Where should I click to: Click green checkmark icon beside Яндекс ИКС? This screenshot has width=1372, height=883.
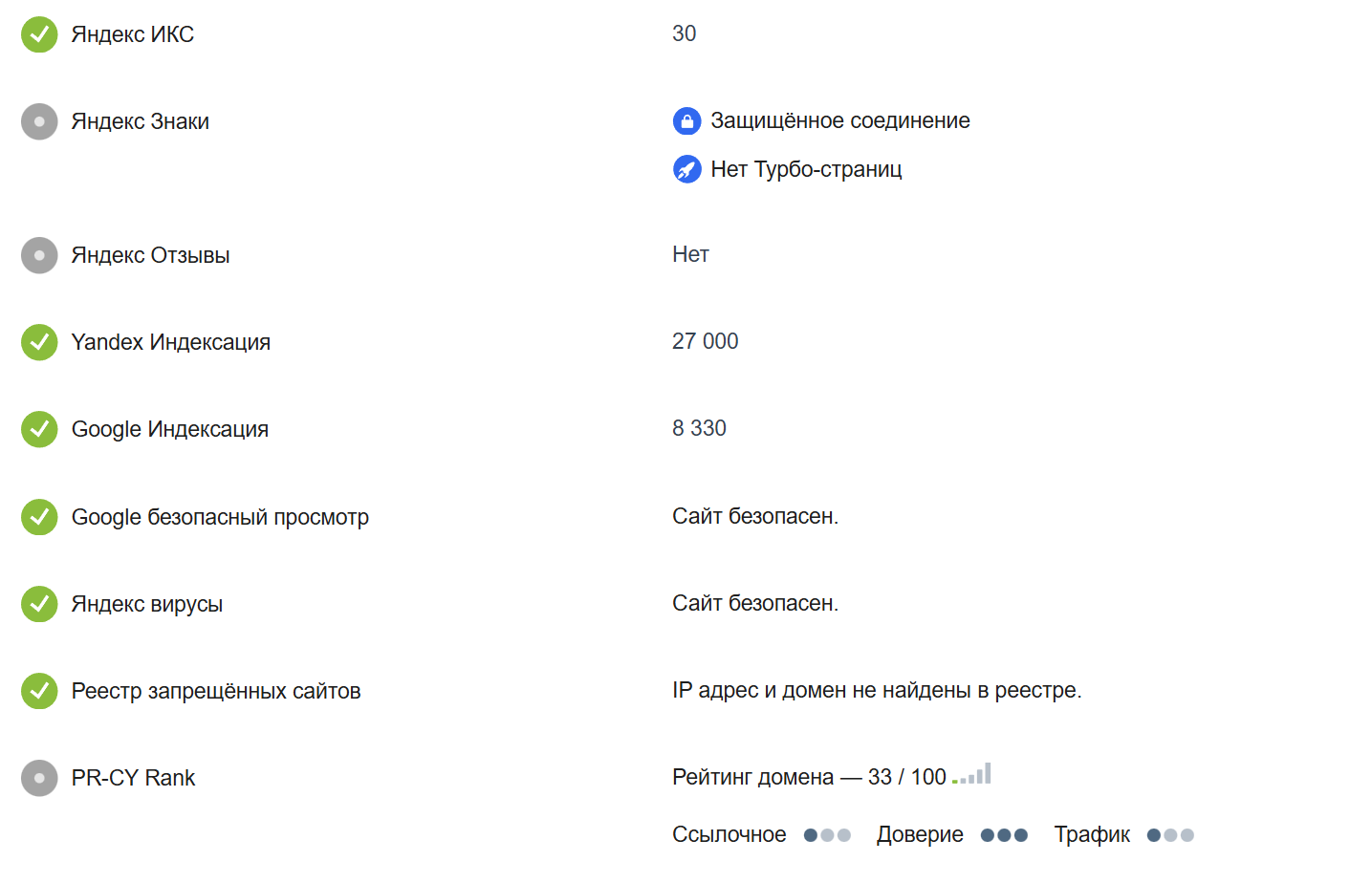(x=39, y=34)
